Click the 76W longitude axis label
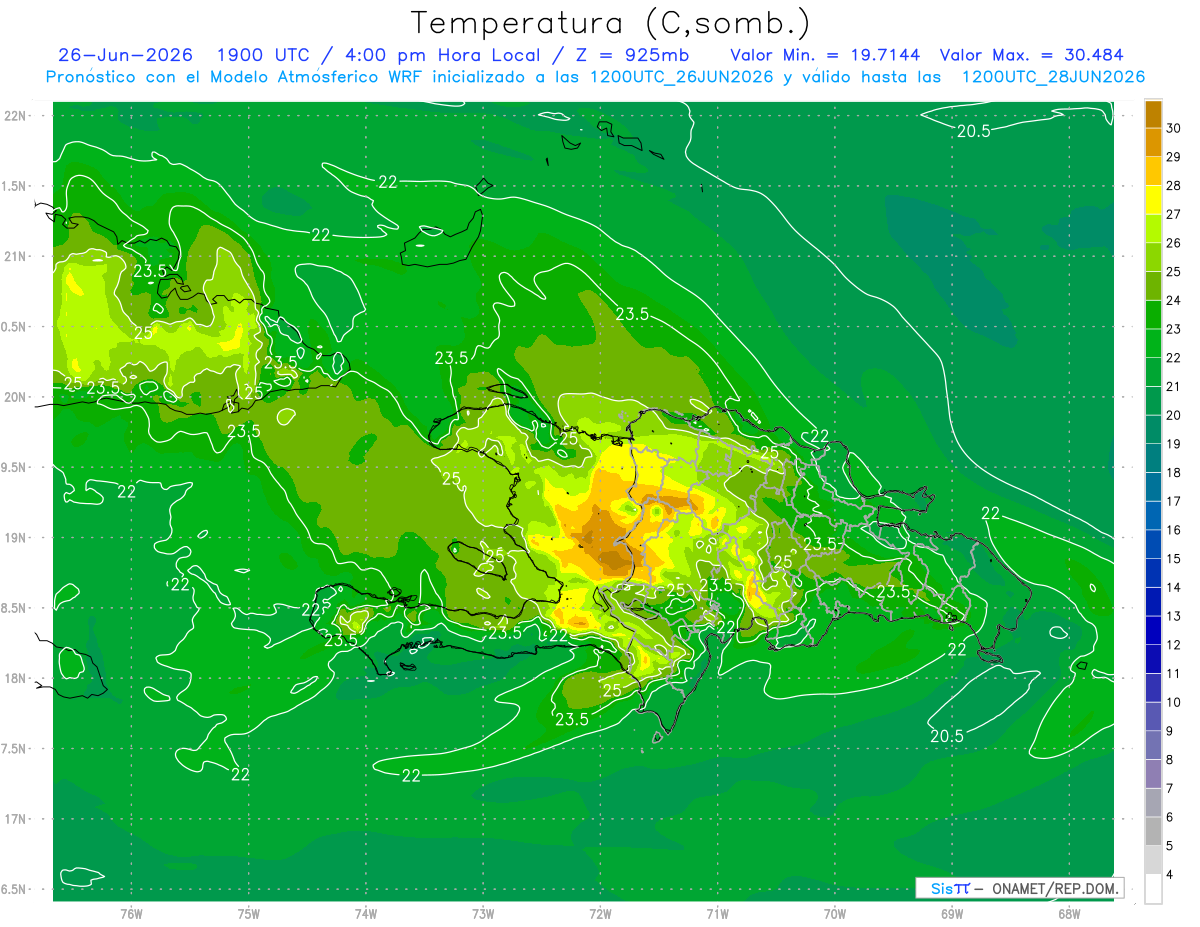 [x=131, y=914]
